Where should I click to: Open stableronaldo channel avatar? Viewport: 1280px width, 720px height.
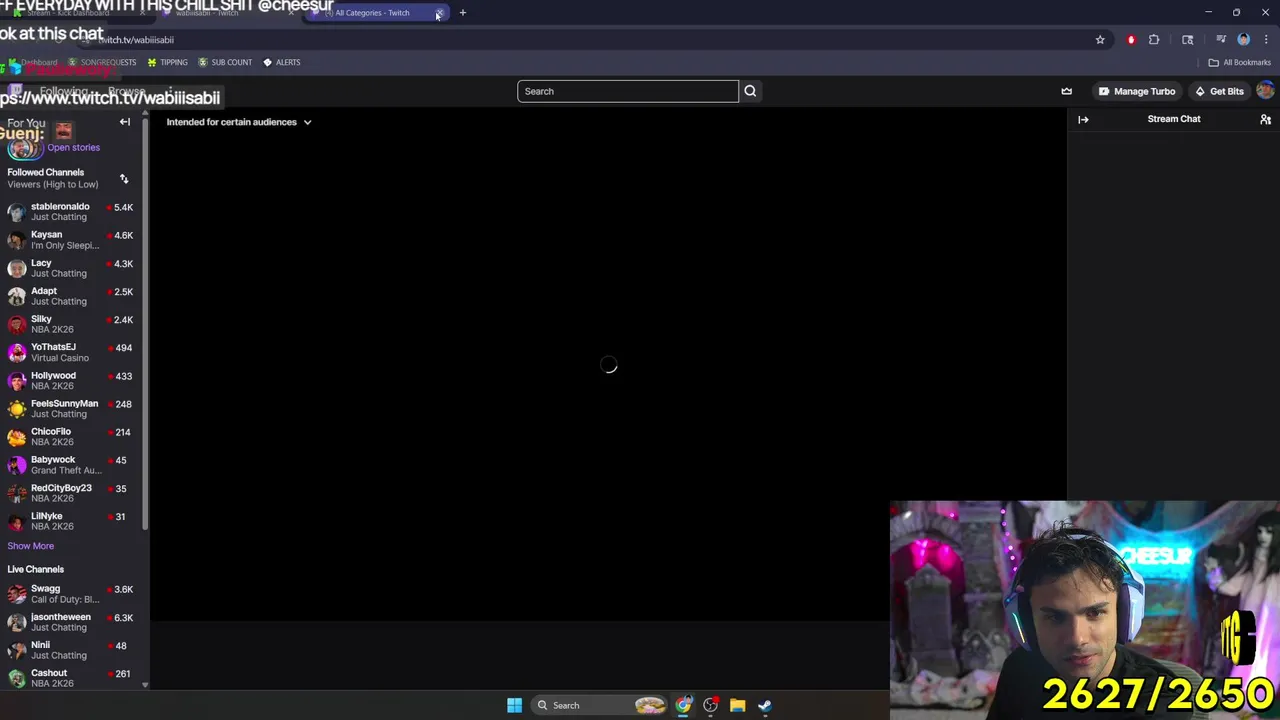point(16,212)
